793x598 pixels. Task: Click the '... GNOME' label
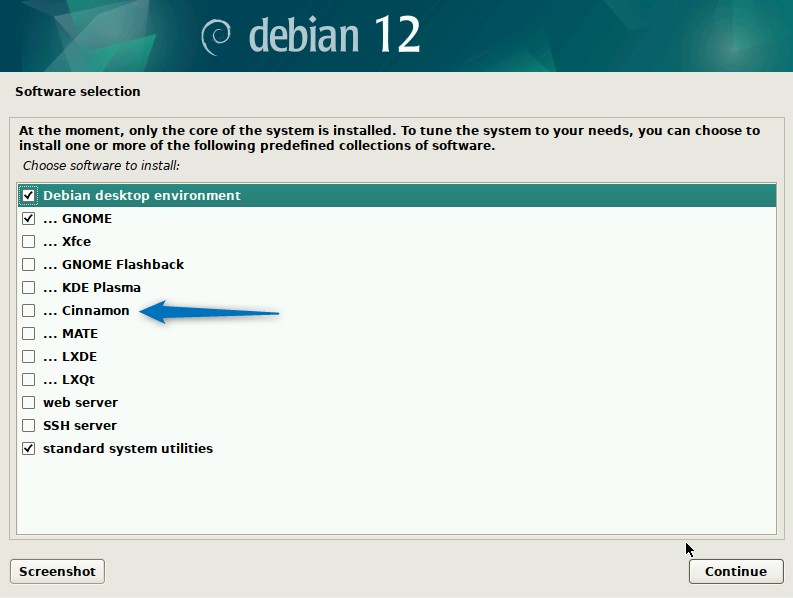[77, 219]
